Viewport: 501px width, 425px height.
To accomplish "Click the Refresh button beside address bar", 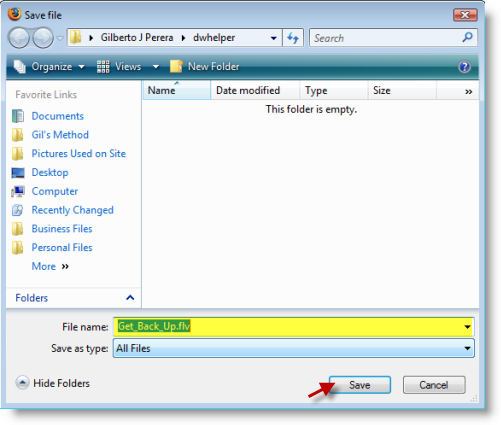I will 293,38.
